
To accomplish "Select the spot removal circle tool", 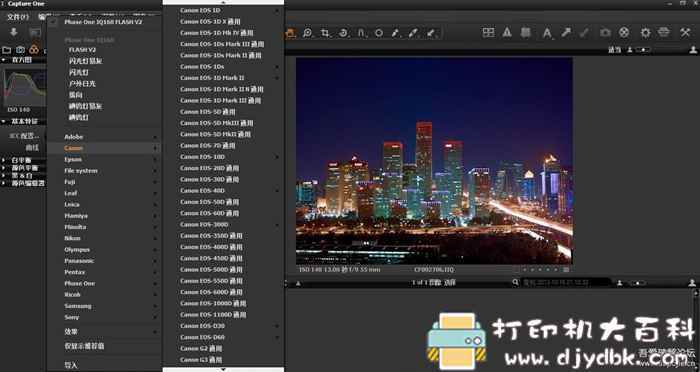I will (379, 33).
